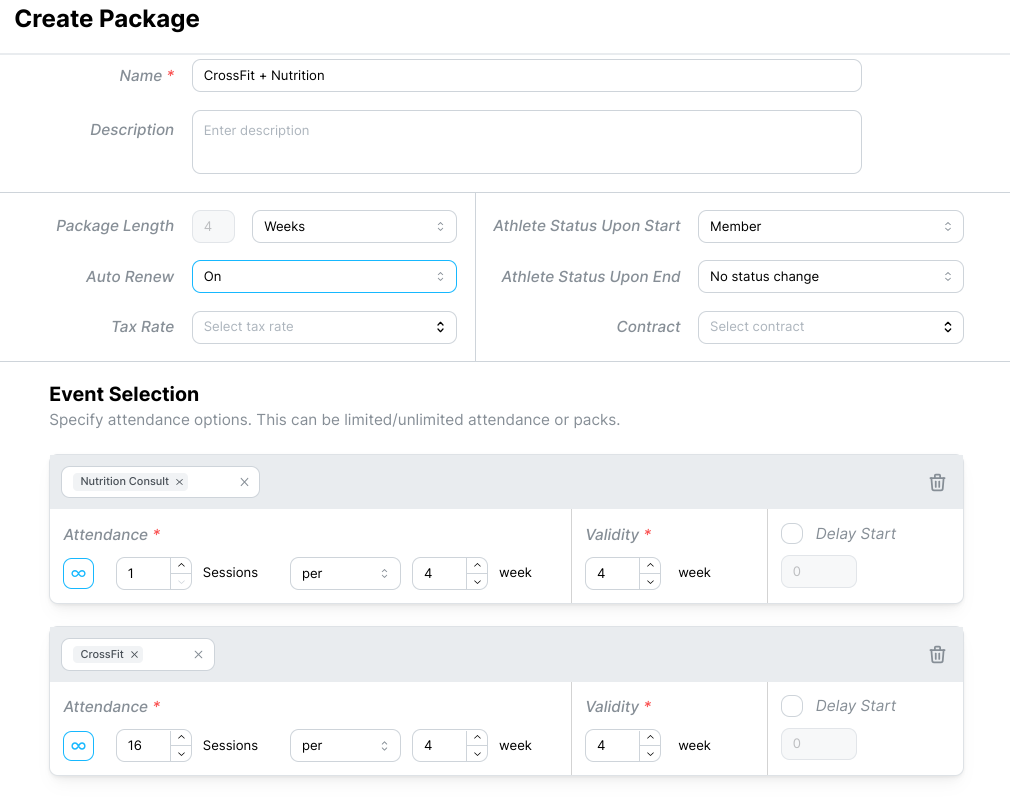Enable Delay Start for CrossFit

point(792,706)
